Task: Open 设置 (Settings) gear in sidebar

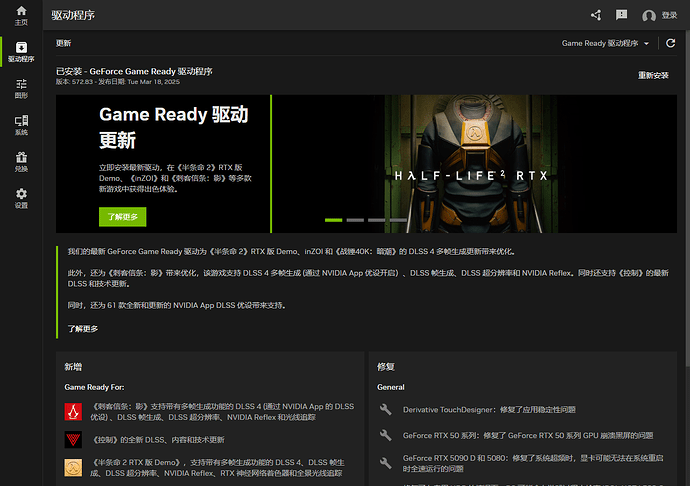Action: click(21, 197)
